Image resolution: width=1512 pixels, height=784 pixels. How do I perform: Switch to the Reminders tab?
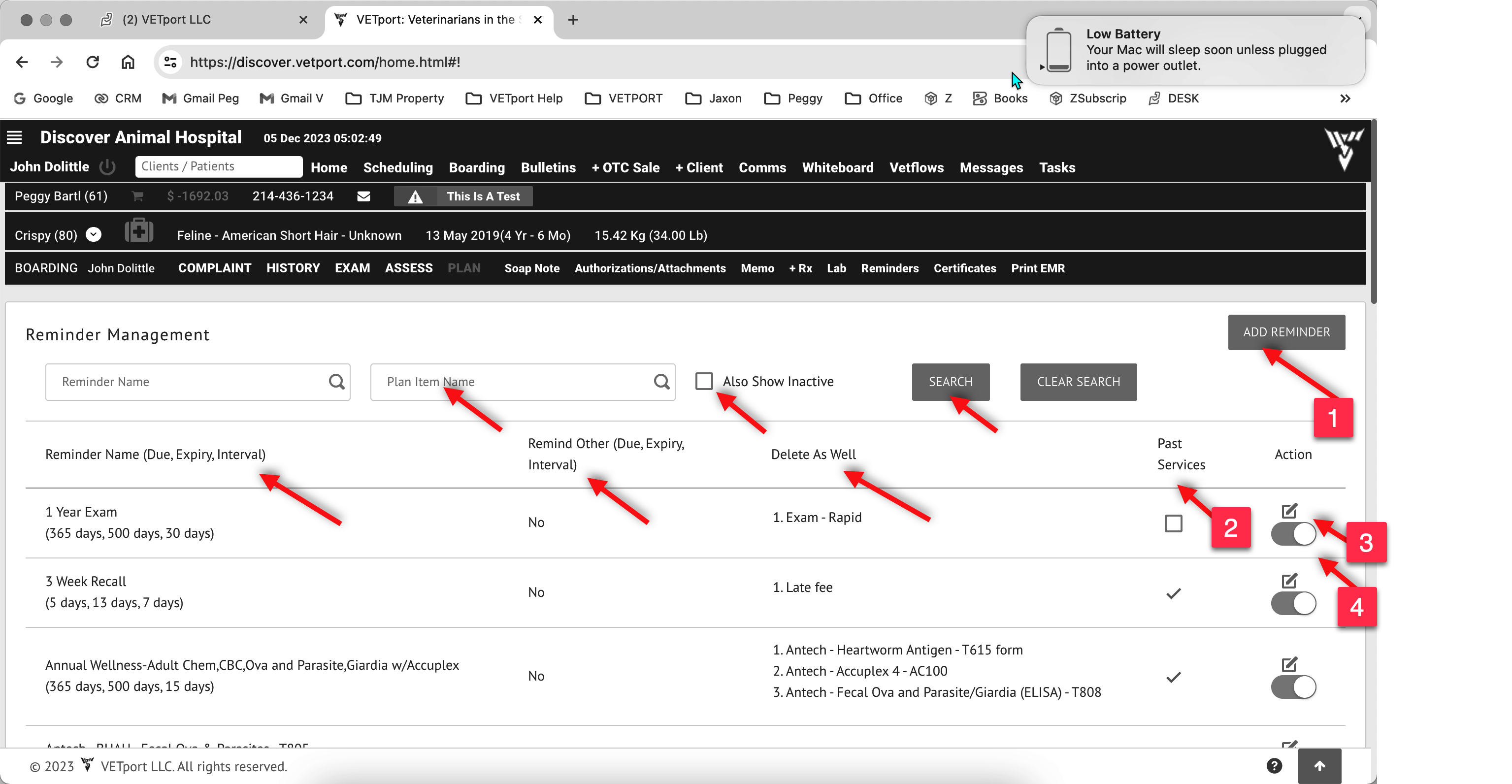coord(890,268)
